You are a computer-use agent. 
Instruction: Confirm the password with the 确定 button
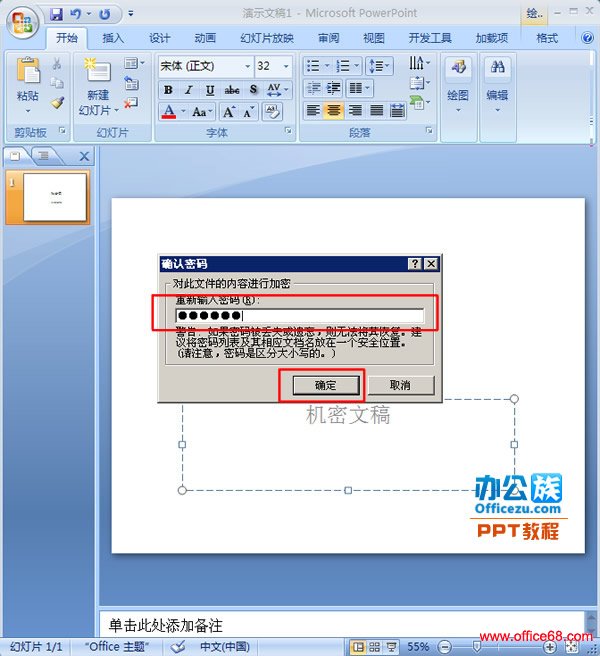pos(326,385)
